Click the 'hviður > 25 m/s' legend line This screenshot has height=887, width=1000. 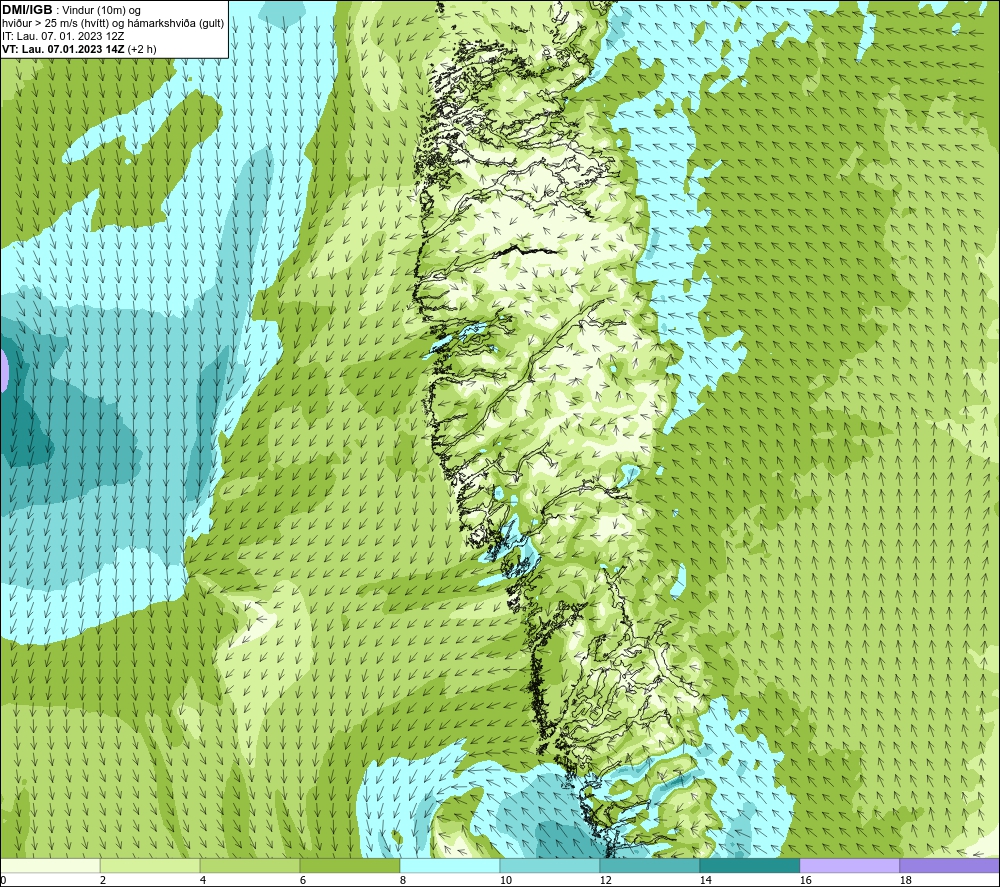pyautogui.click(x=113, y=24)
